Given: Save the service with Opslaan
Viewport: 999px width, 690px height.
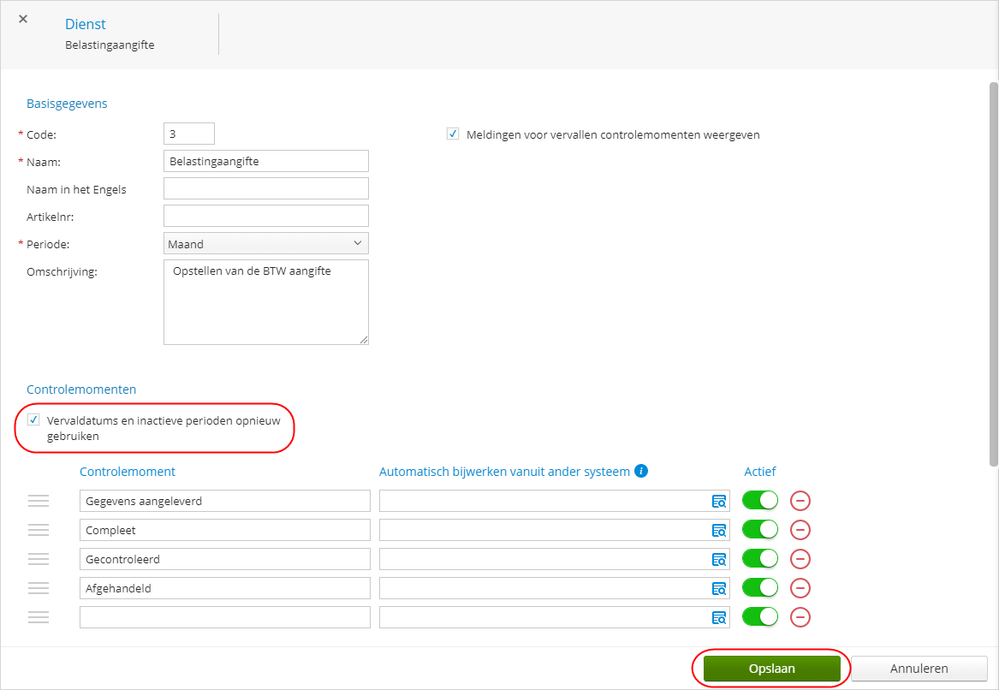Looking at the screenshot, I should point(772,668).
